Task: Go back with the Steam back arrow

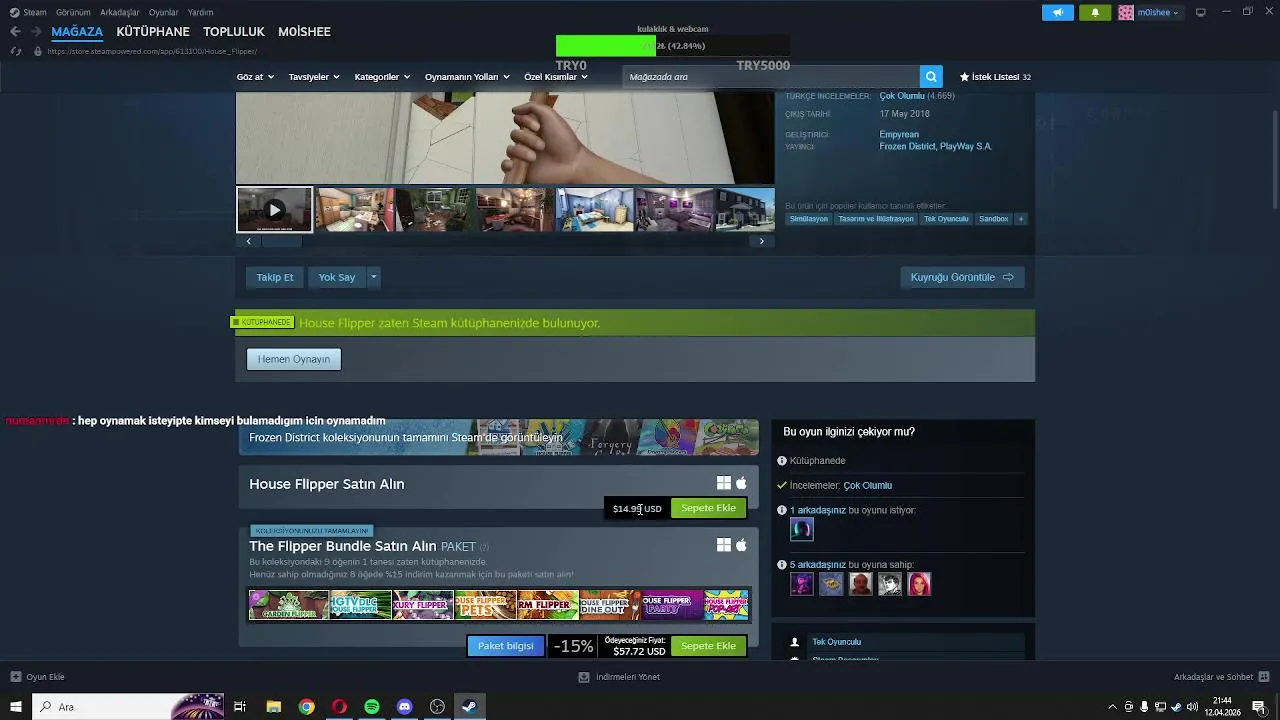Action: point(15,32)
